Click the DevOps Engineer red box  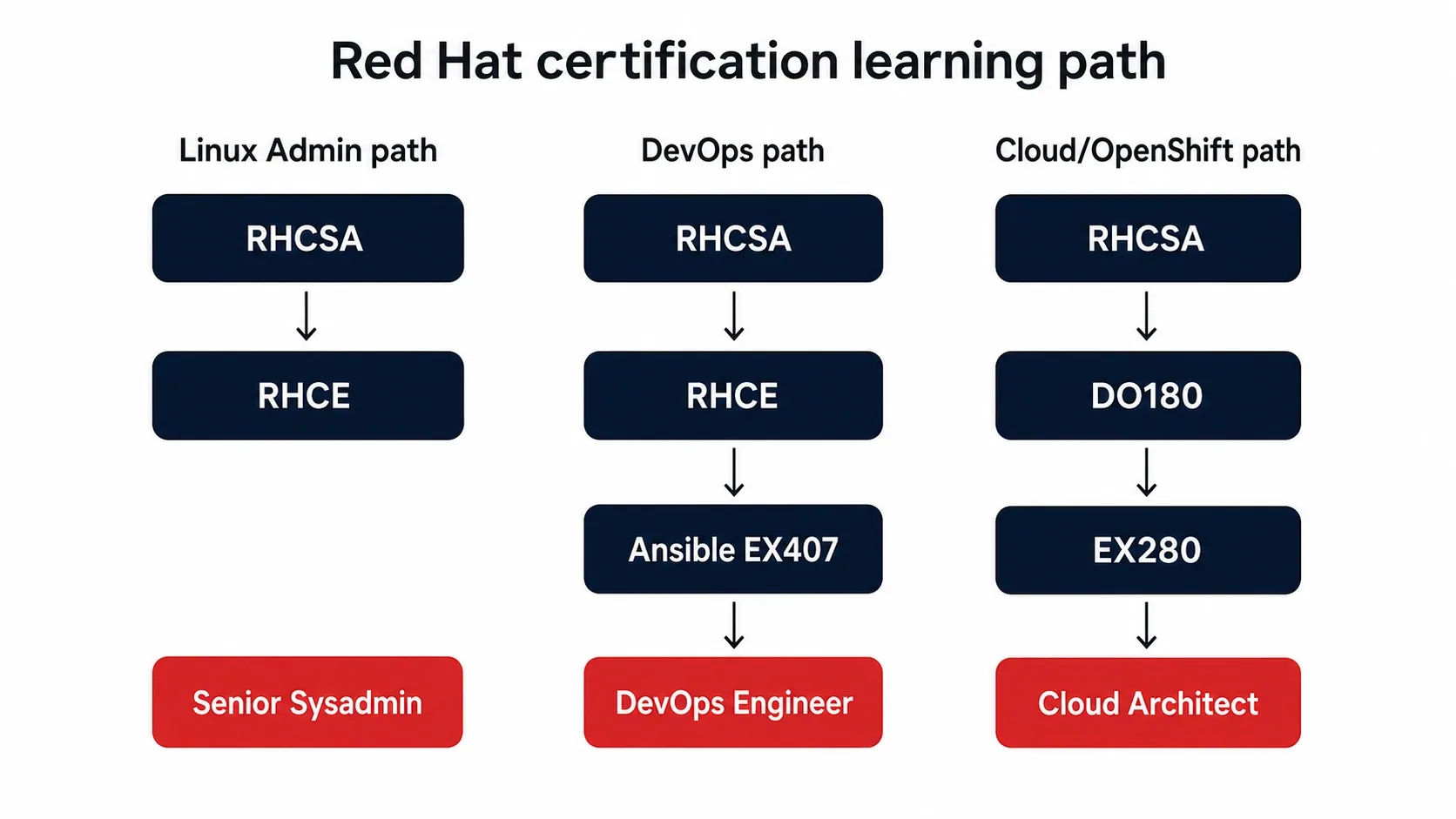(733, 702)
